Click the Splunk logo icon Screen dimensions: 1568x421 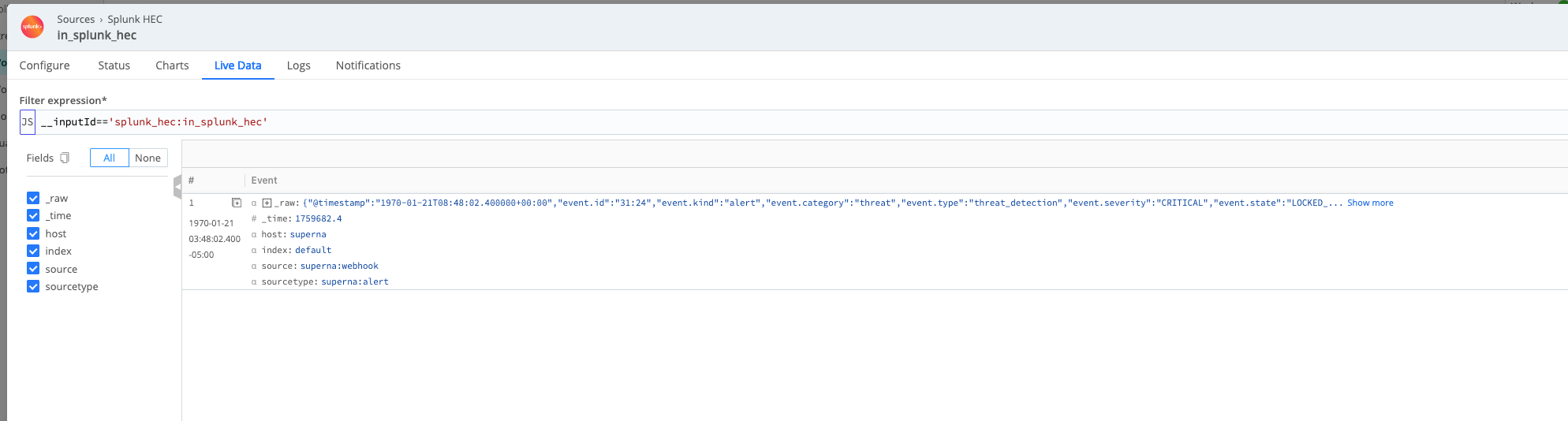[32, 27]
